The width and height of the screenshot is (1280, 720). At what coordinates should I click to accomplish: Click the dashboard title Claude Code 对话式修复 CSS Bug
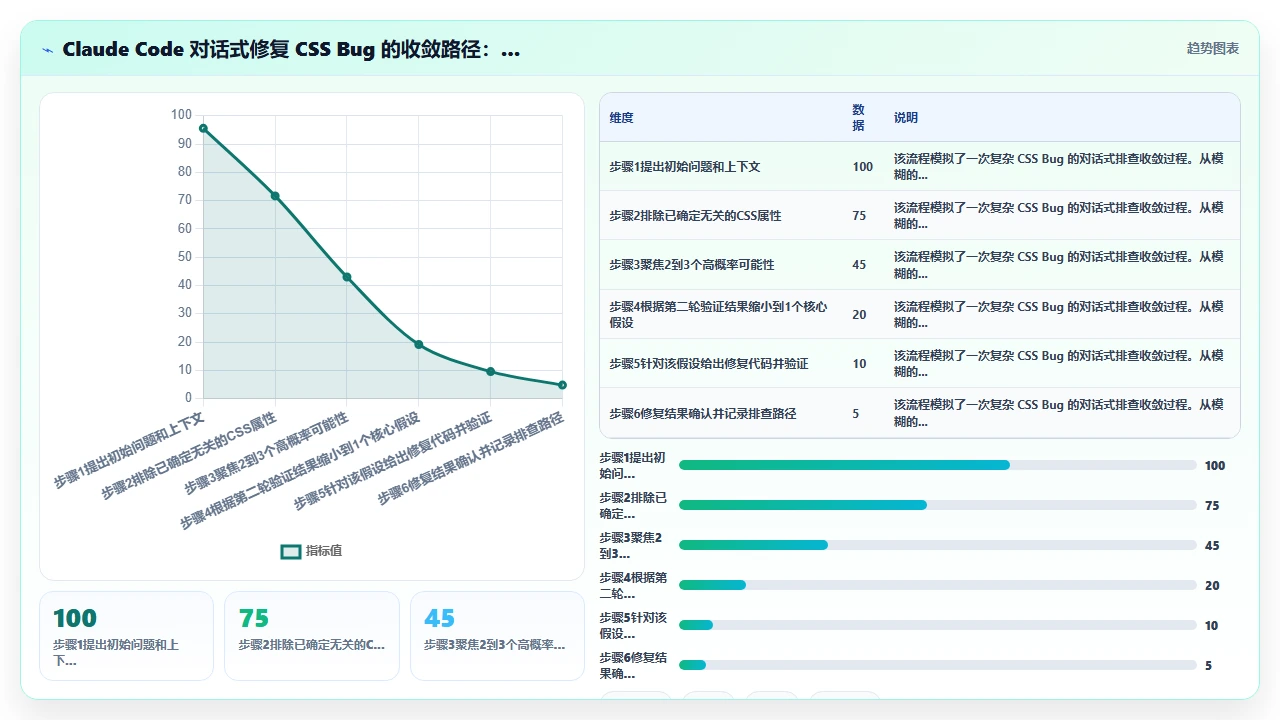(291, 50)
